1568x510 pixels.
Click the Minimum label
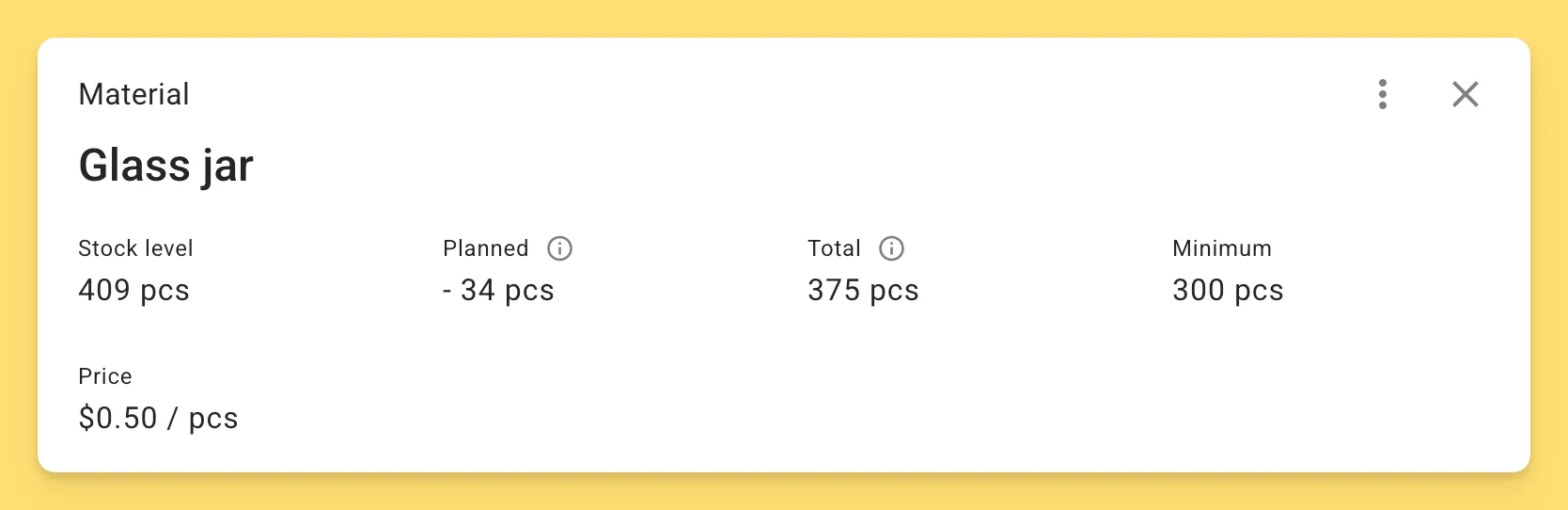pyautogui.click(x=1221, y=248)
